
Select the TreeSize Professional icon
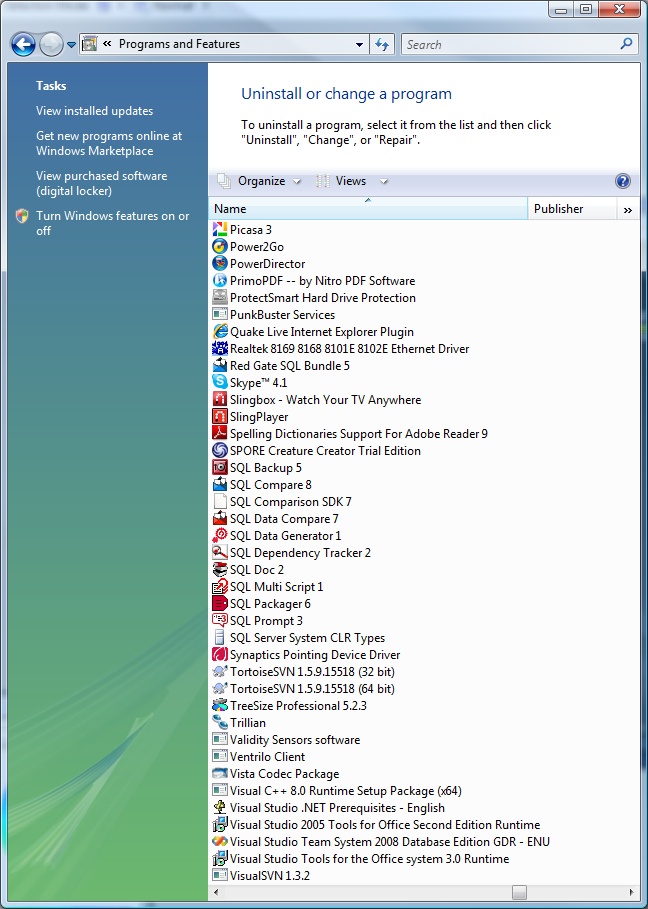pos(220,706)
